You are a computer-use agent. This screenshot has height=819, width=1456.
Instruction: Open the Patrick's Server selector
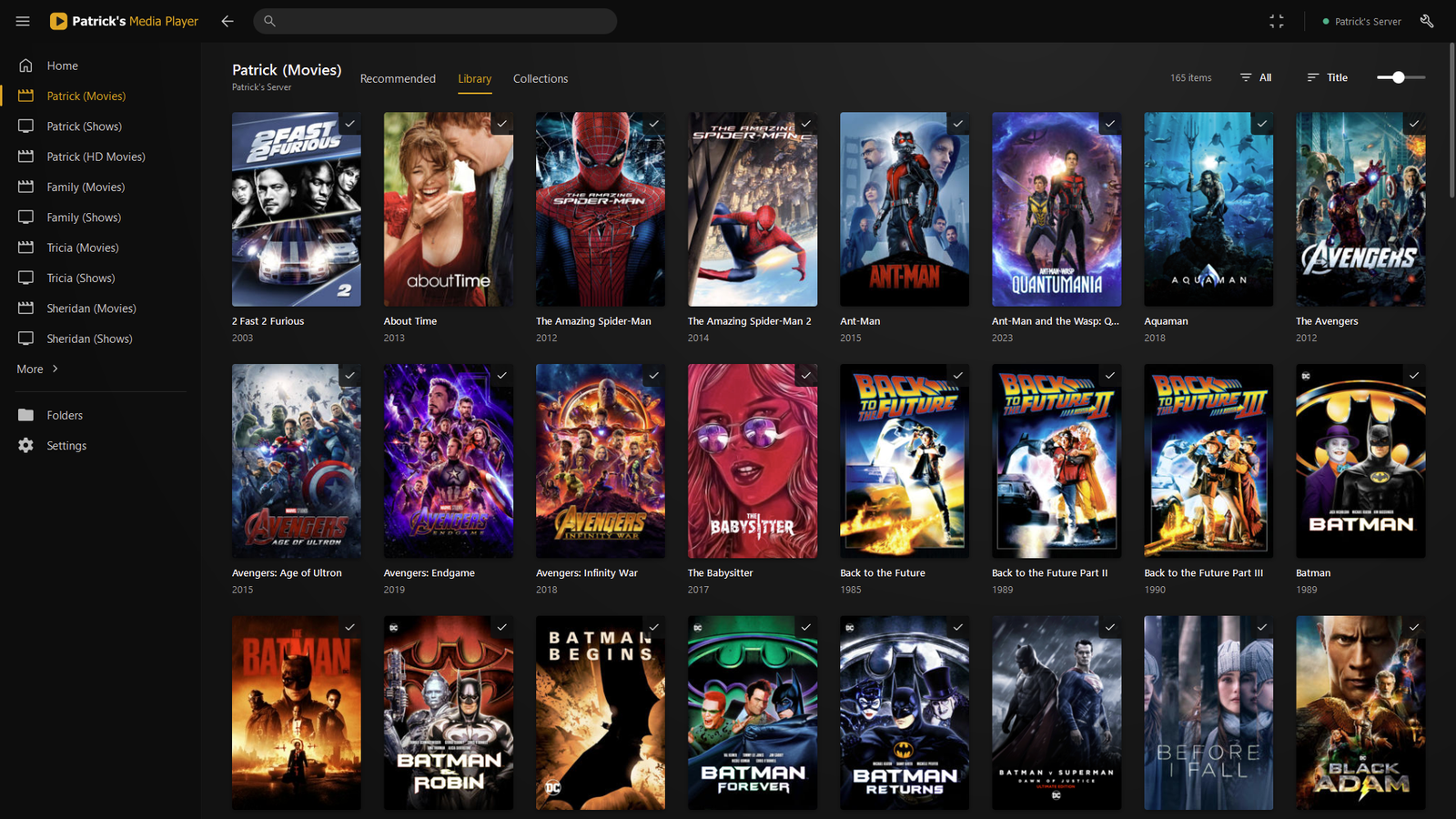pos(1361,21)
